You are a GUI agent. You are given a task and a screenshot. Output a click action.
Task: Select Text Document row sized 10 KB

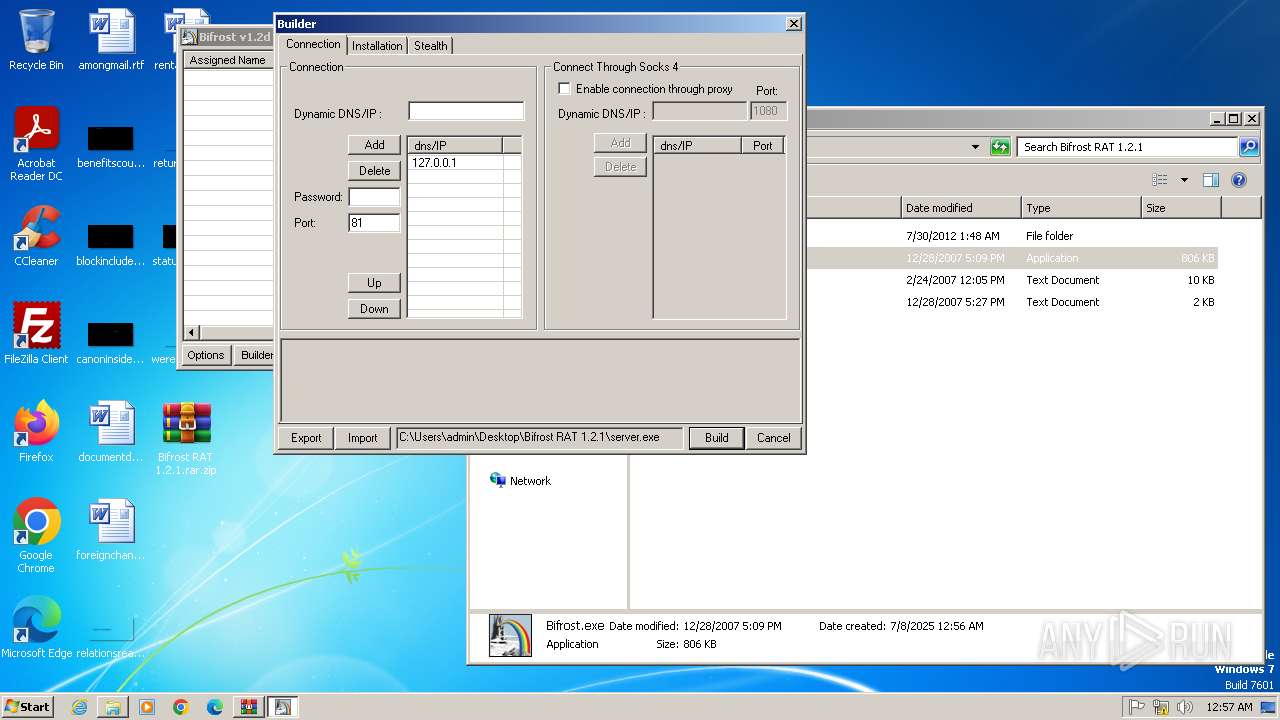point(1010,280)
